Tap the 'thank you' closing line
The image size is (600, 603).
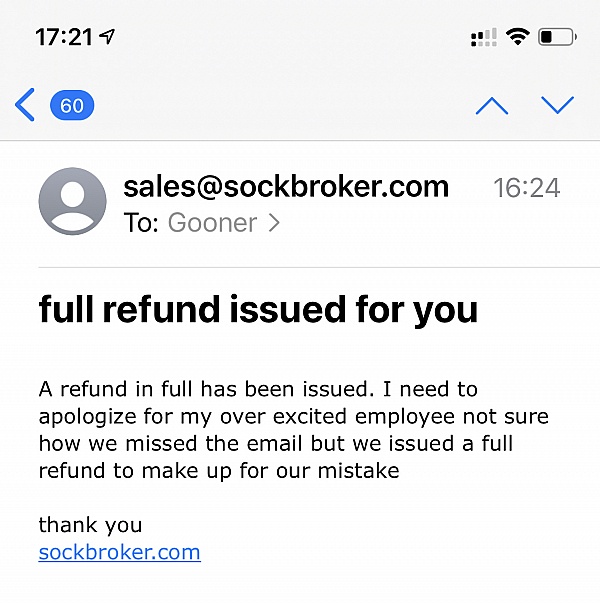pyautogui.click(x=90, y=525)
